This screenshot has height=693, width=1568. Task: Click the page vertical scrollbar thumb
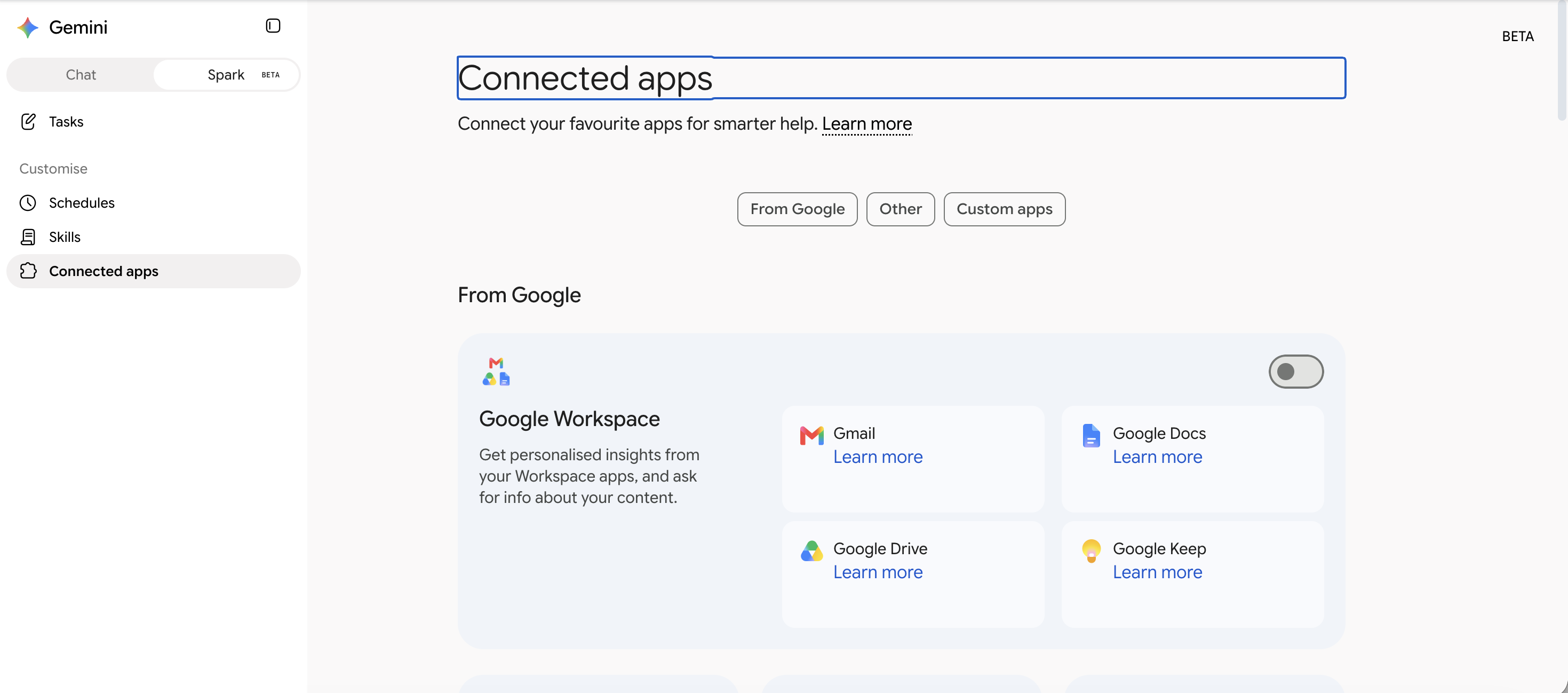[x=1562, y=61]
